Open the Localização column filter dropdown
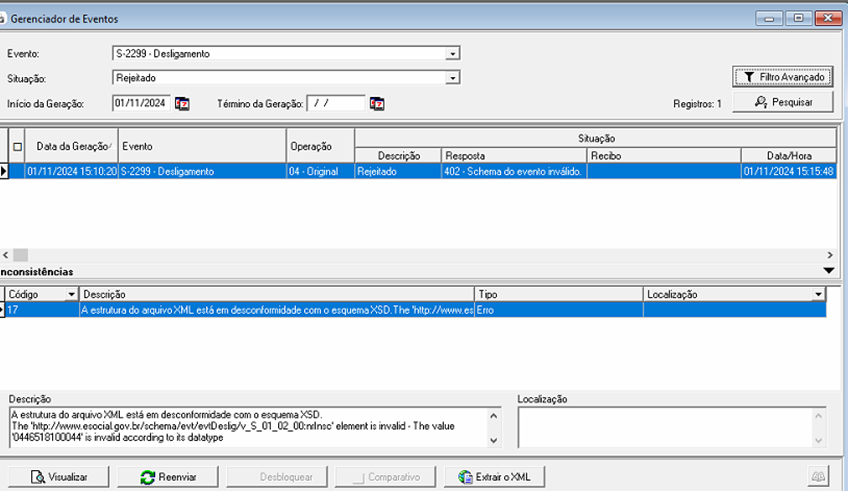This screenshot has width=848, height=491. [819, 294]
